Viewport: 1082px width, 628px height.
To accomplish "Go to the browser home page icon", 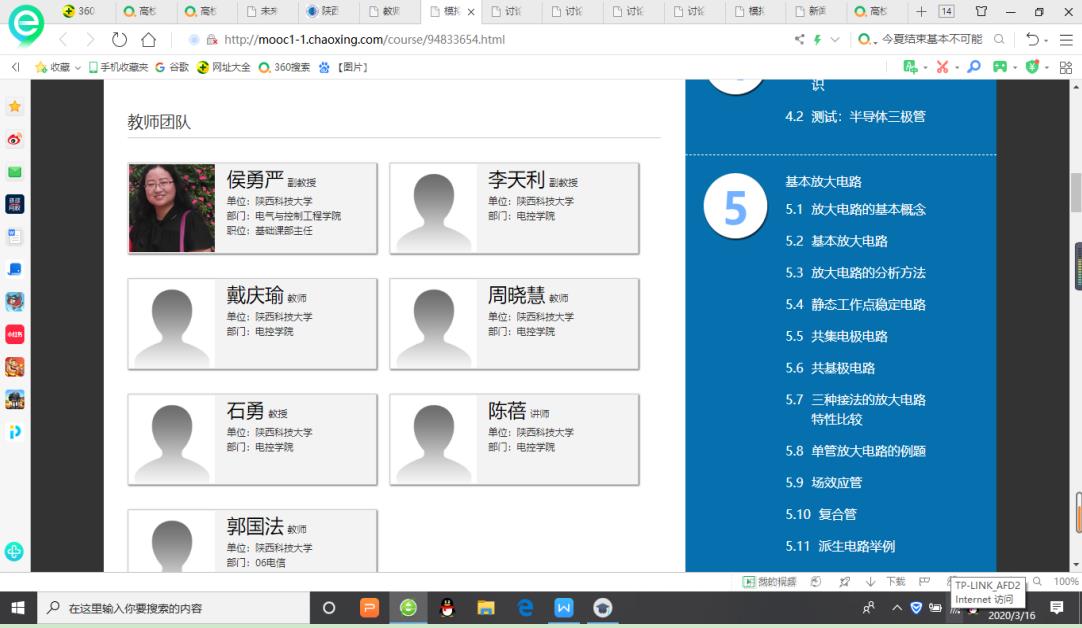I will [148, 40].
